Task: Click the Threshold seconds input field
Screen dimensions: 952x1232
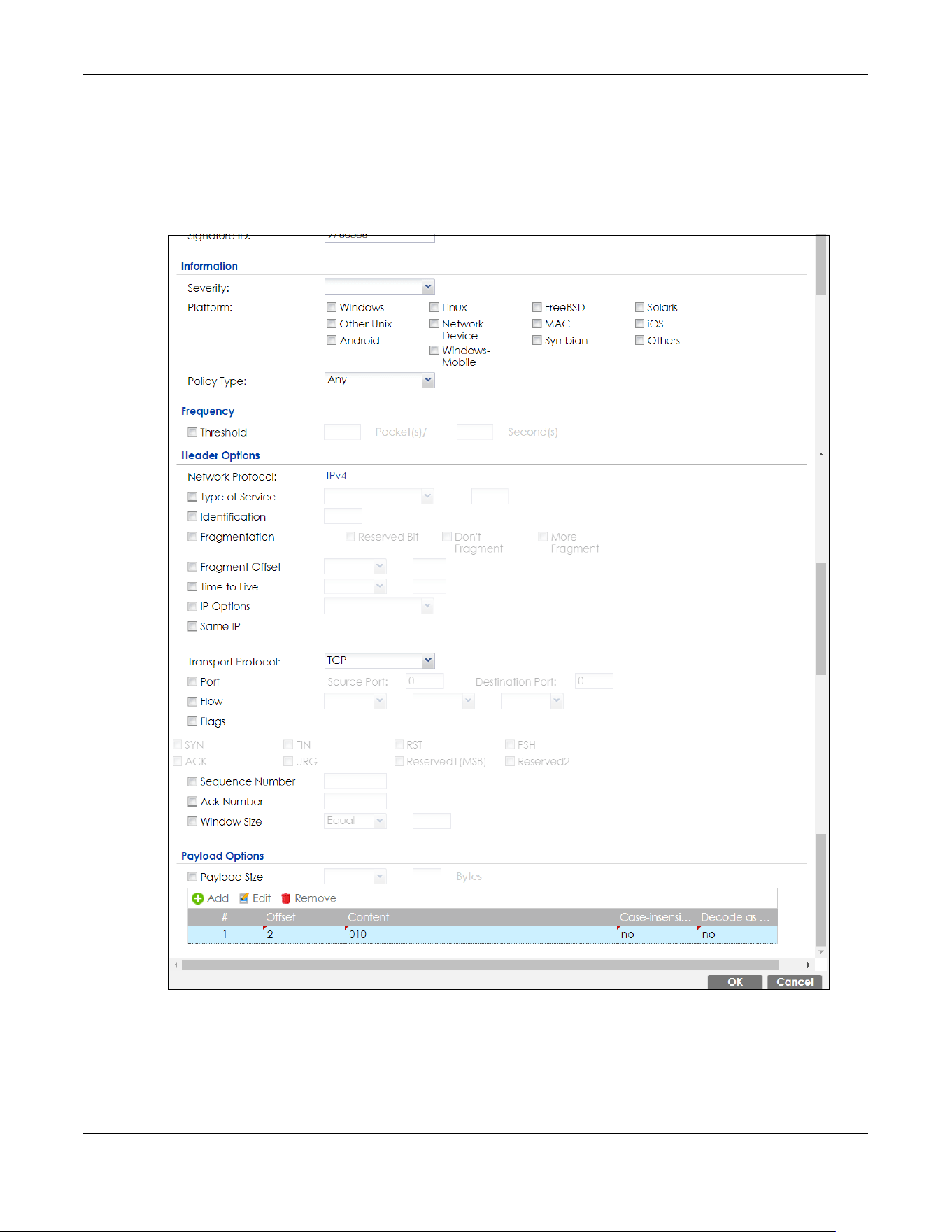Action: coord(475,432)
